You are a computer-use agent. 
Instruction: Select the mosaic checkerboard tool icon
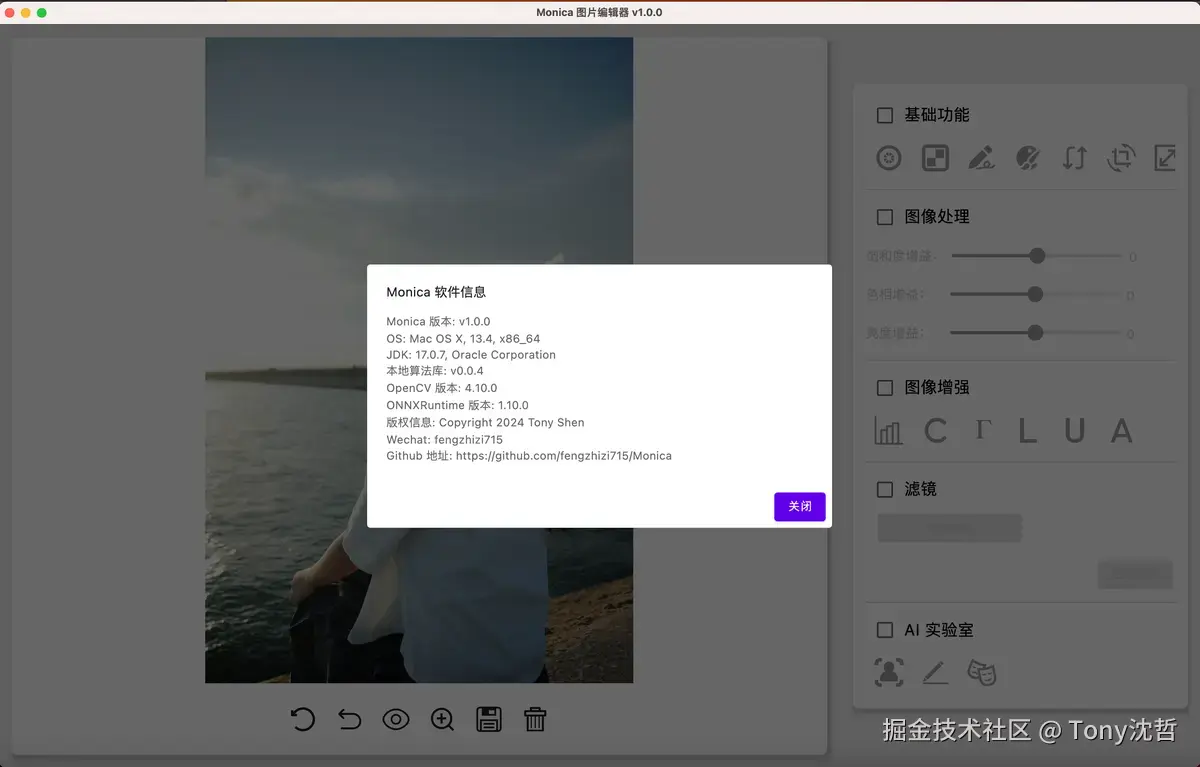click(x=935, y=158)
